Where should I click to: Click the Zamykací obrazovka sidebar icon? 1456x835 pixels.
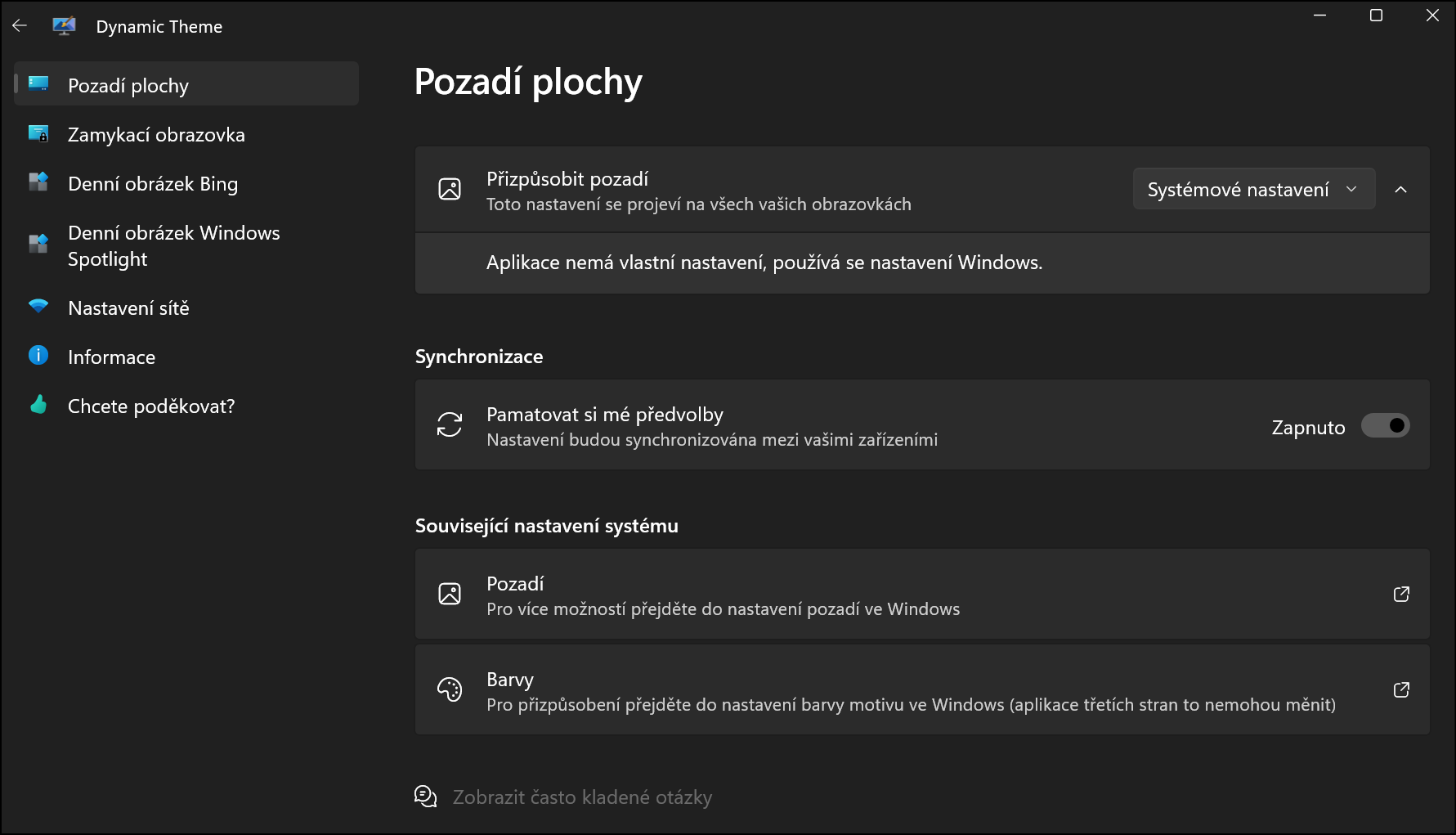(38, 134)
